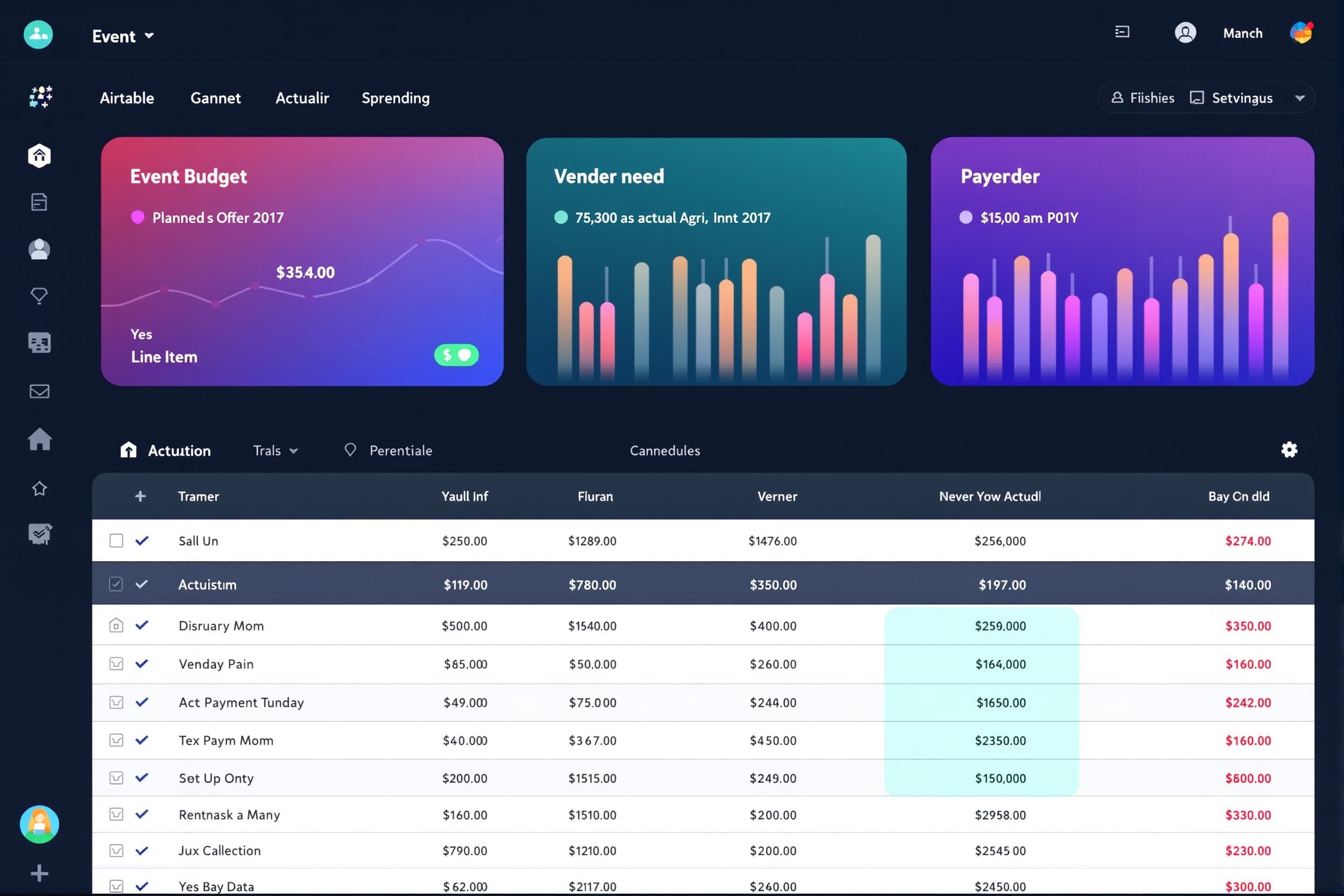Click the $259,000 cell in Disruary Mom row
Viewport: 1344px width, 896px height.
(x=1000, y=626)
